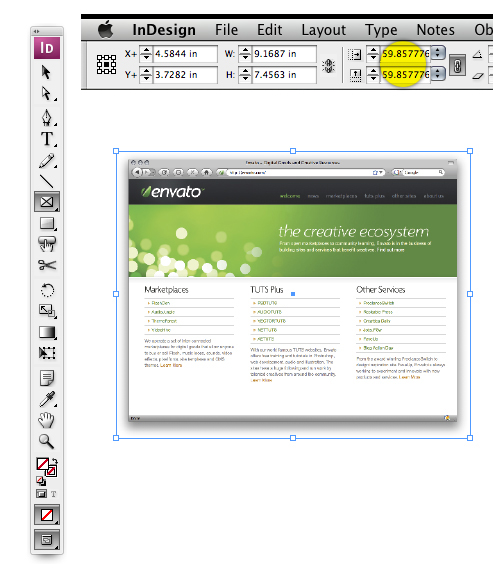Step the X position value arrows
Screen dimensions: 493x582
coord(146,54)
